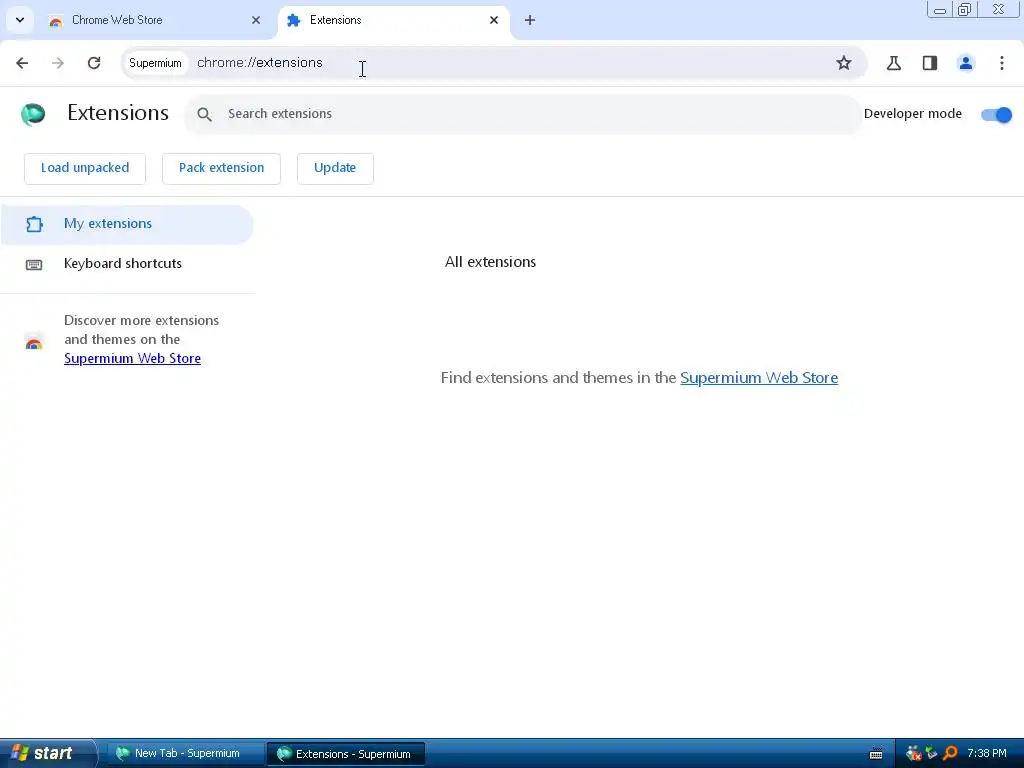Close the Extensions tab
The width and height of the screenshot is (1024, 768).
pos(494,20)
